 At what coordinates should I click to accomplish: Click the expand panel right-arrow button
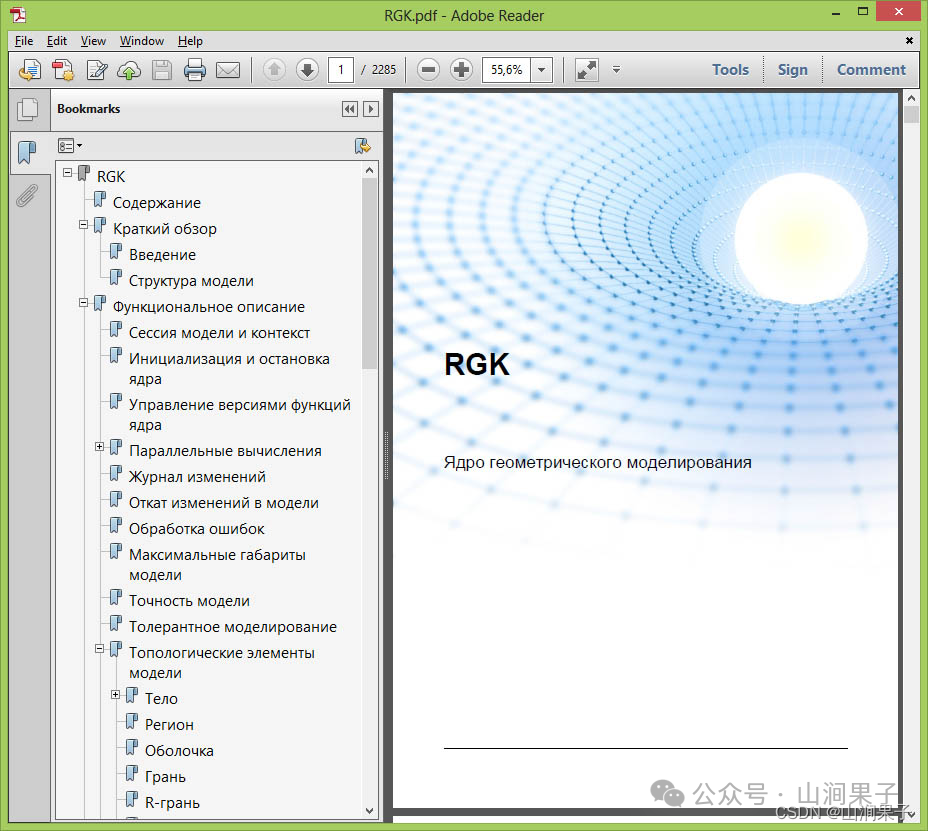click(x=371, y=109)
